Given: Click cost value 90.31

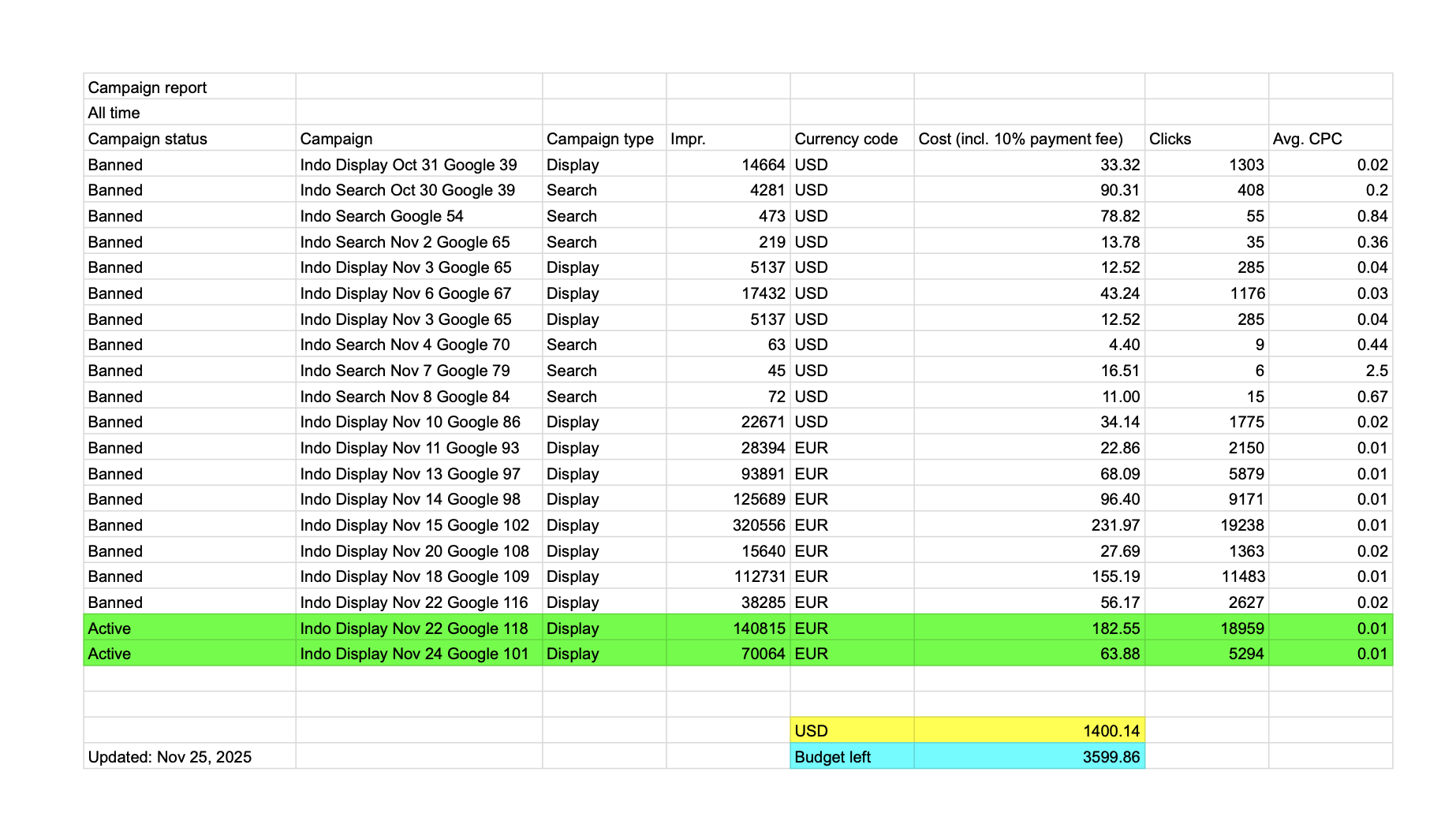Looking at the screenshot, I should click(1029, 190).
